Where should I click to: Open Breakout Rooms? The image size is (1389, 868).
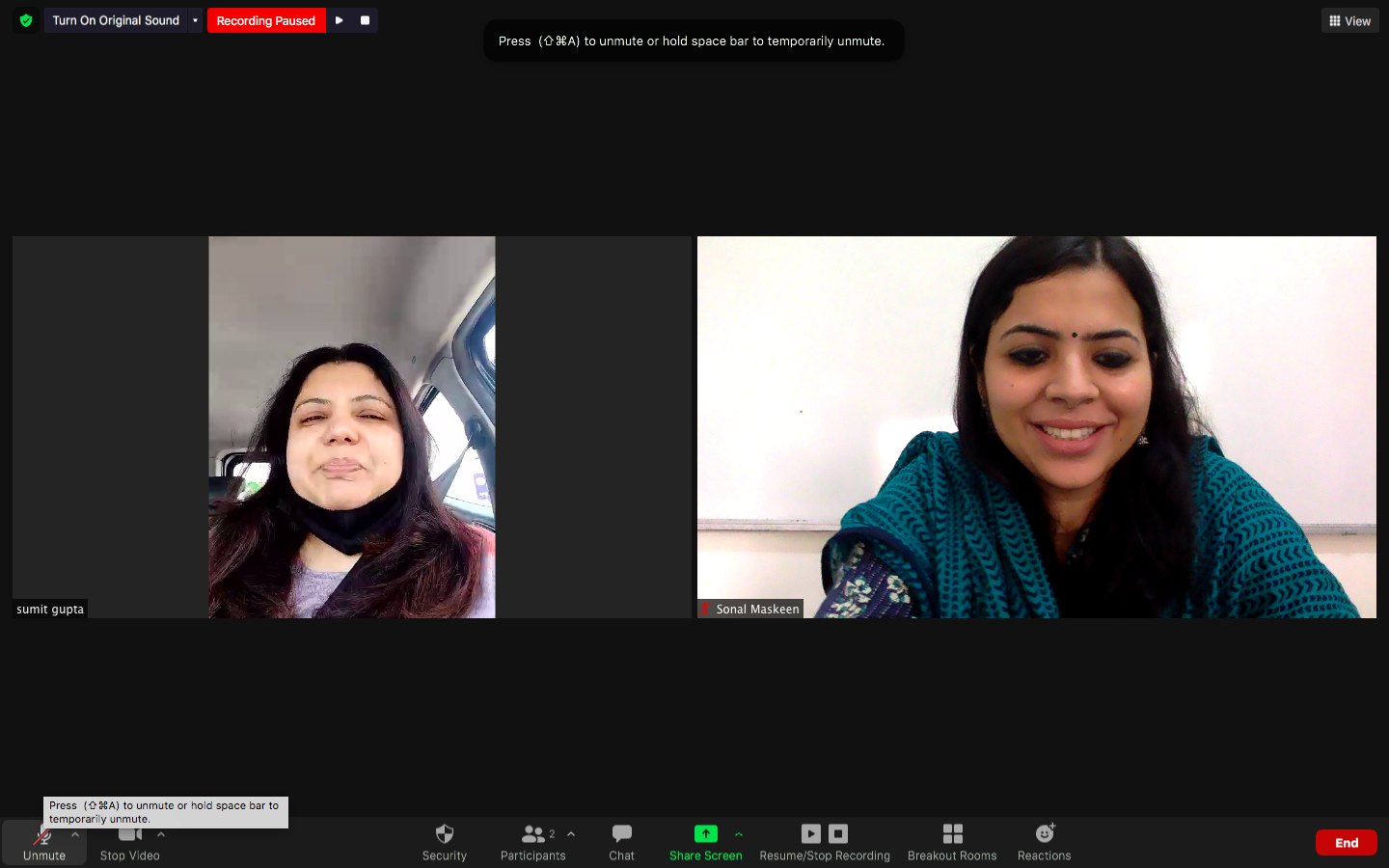pyautogui.click(x=952, y=842)
